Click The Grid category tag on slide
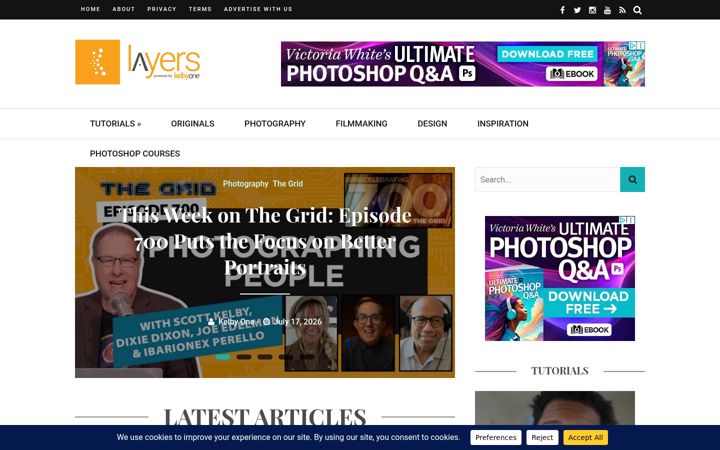Viewport: 720px width, 450px height. coord(288,184)
